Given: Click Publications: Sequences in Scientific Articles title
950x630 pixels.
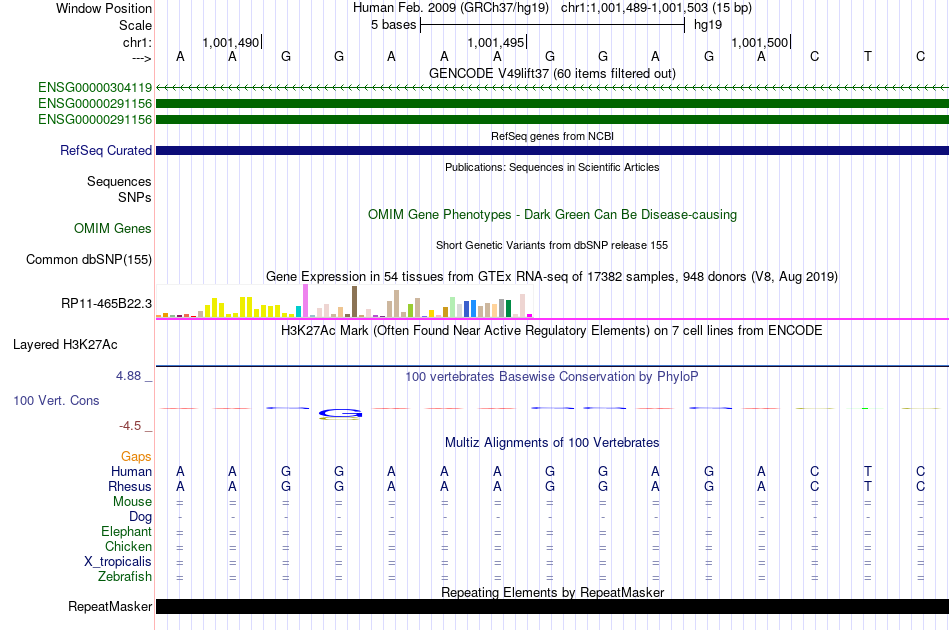Looking at the screenshot, I should click(552, 167).
